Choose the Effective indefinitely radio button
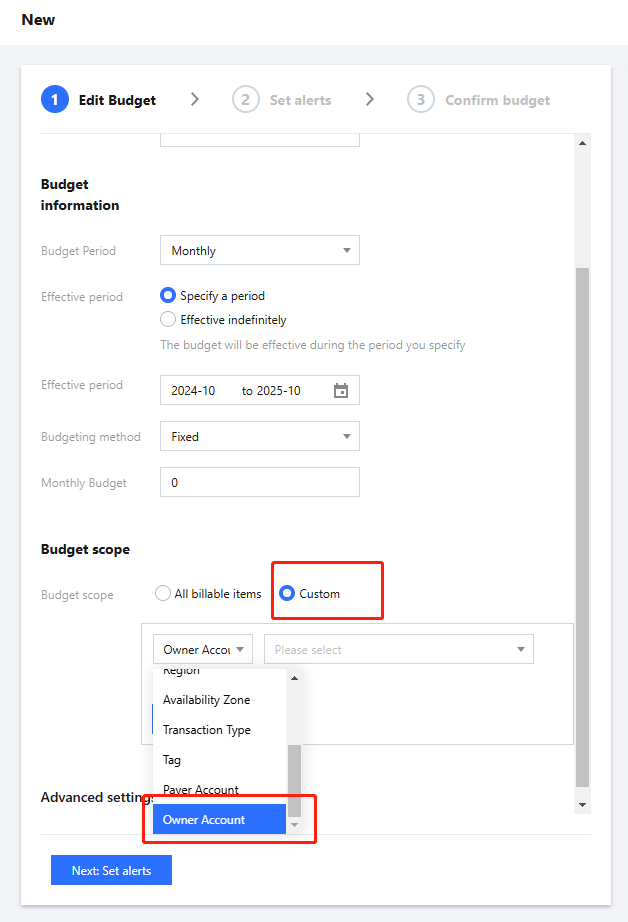This screenshot has width=628, height=922. point(168,320)
